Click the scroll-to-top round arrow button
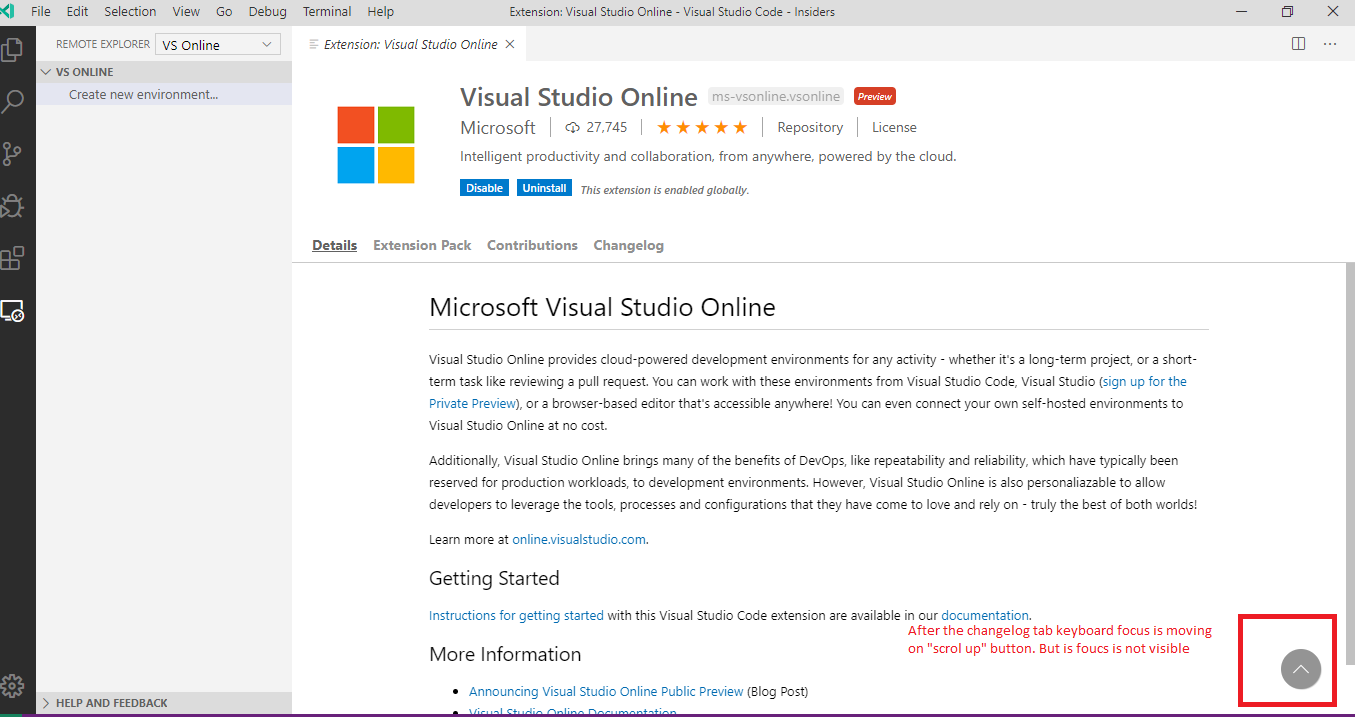The width and height of the screenshot is (1355, 717). 1301,669
